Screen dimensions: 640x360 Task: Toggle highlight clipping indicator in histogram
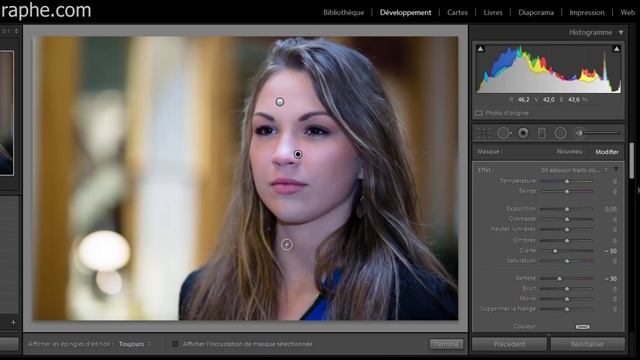click(616, 49)
